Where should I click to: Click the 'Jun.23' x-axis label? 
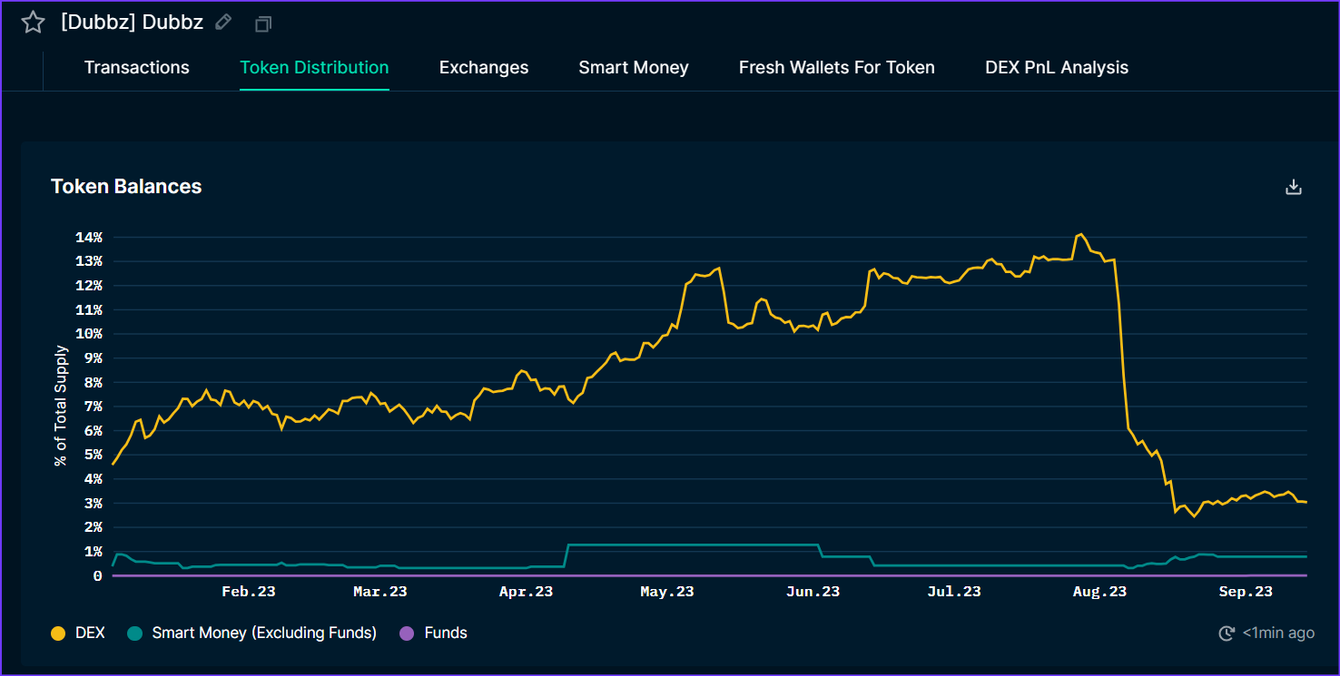[x=813, y=591]
